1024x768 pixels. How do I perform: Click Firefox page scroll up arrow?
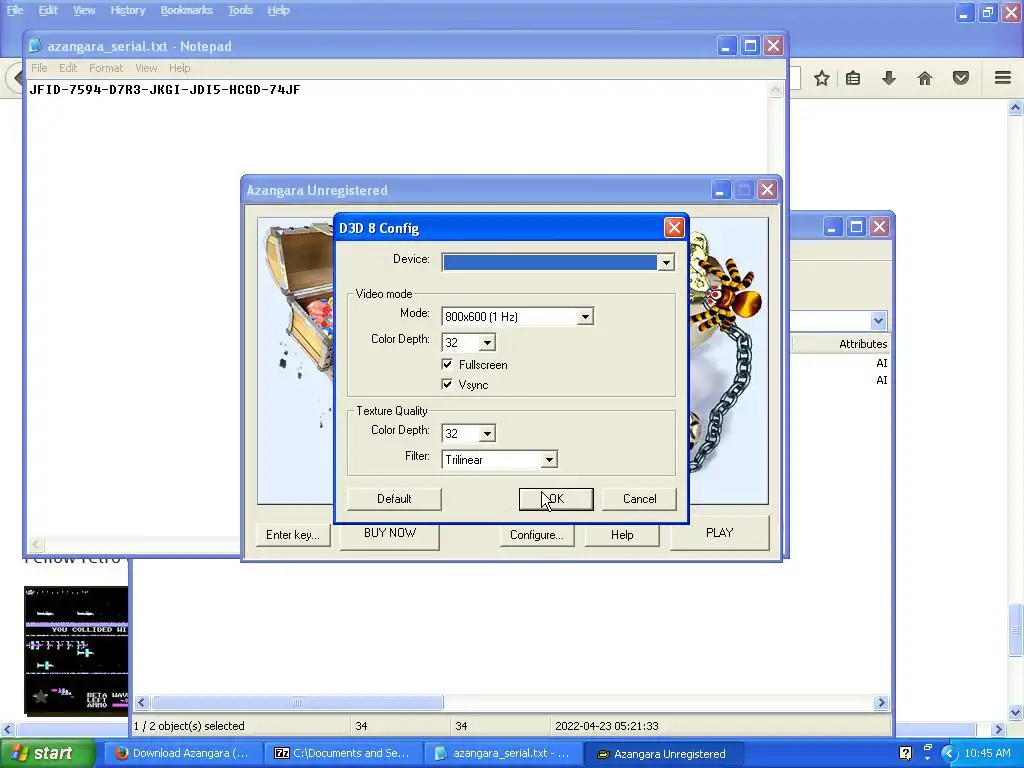tap(1015, 108)
